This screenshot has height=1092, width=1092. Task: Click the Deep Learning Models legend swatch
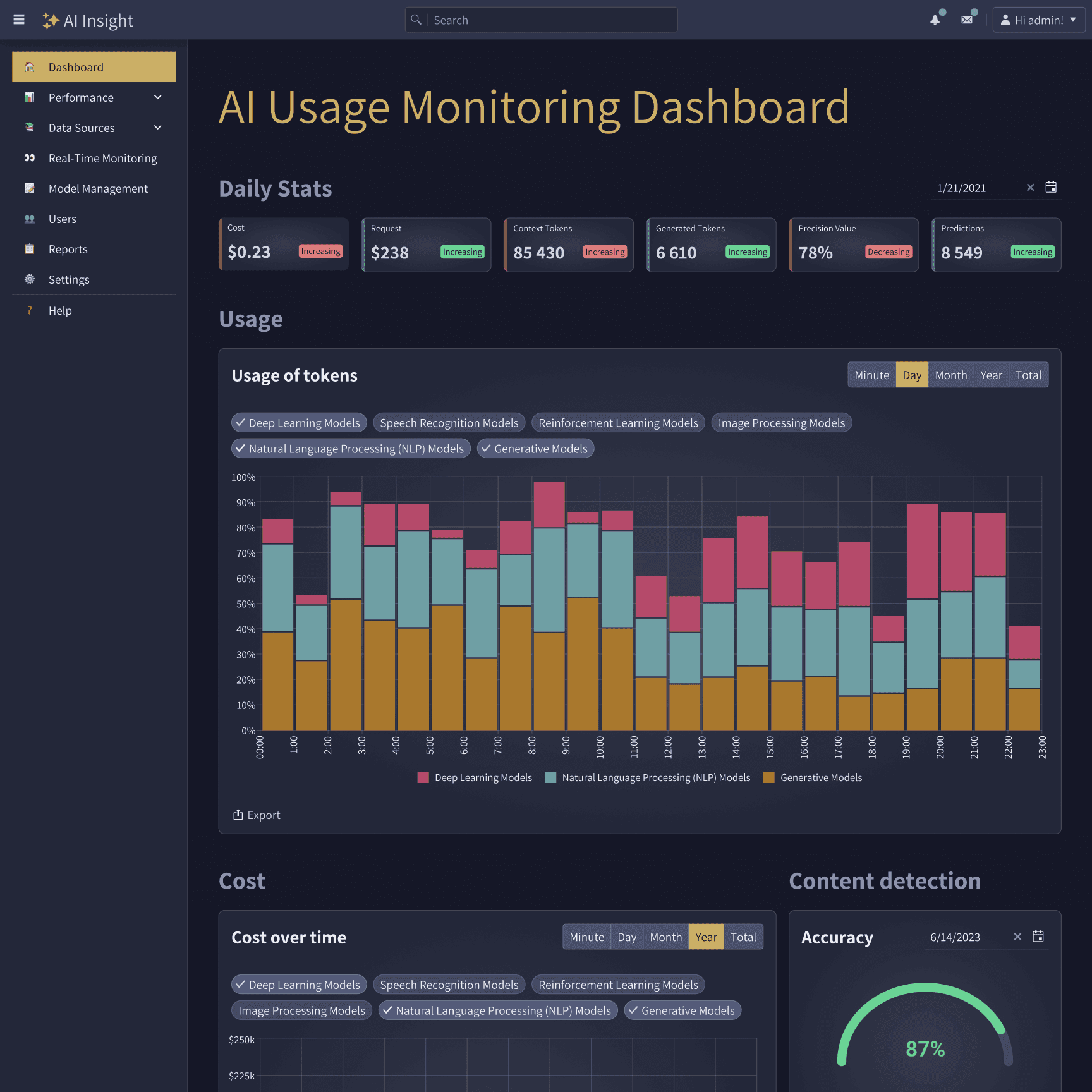pos(423,777)
